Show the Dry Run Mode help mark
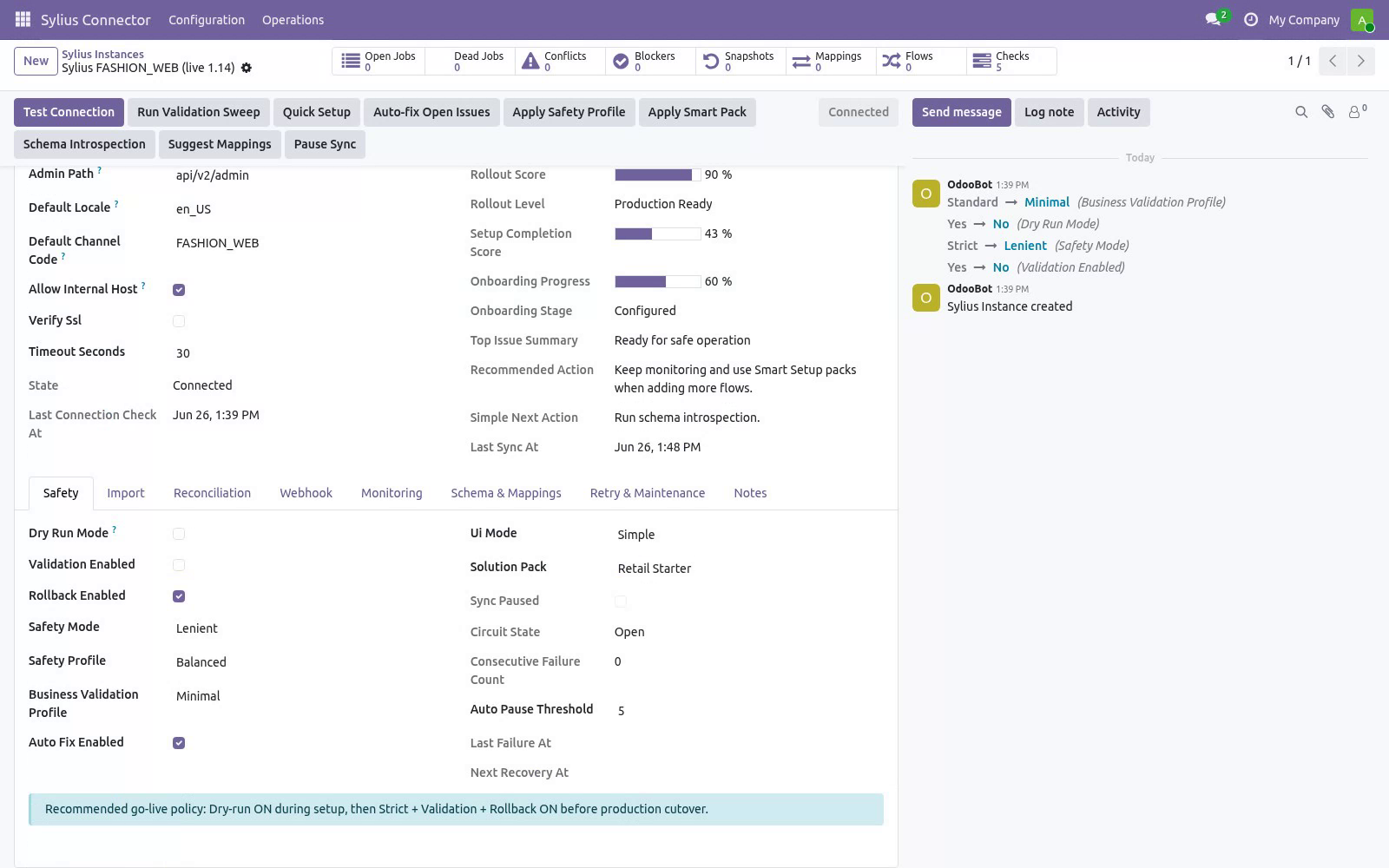Viewport: 1389px width, 868px height. [x=114, y=529]
